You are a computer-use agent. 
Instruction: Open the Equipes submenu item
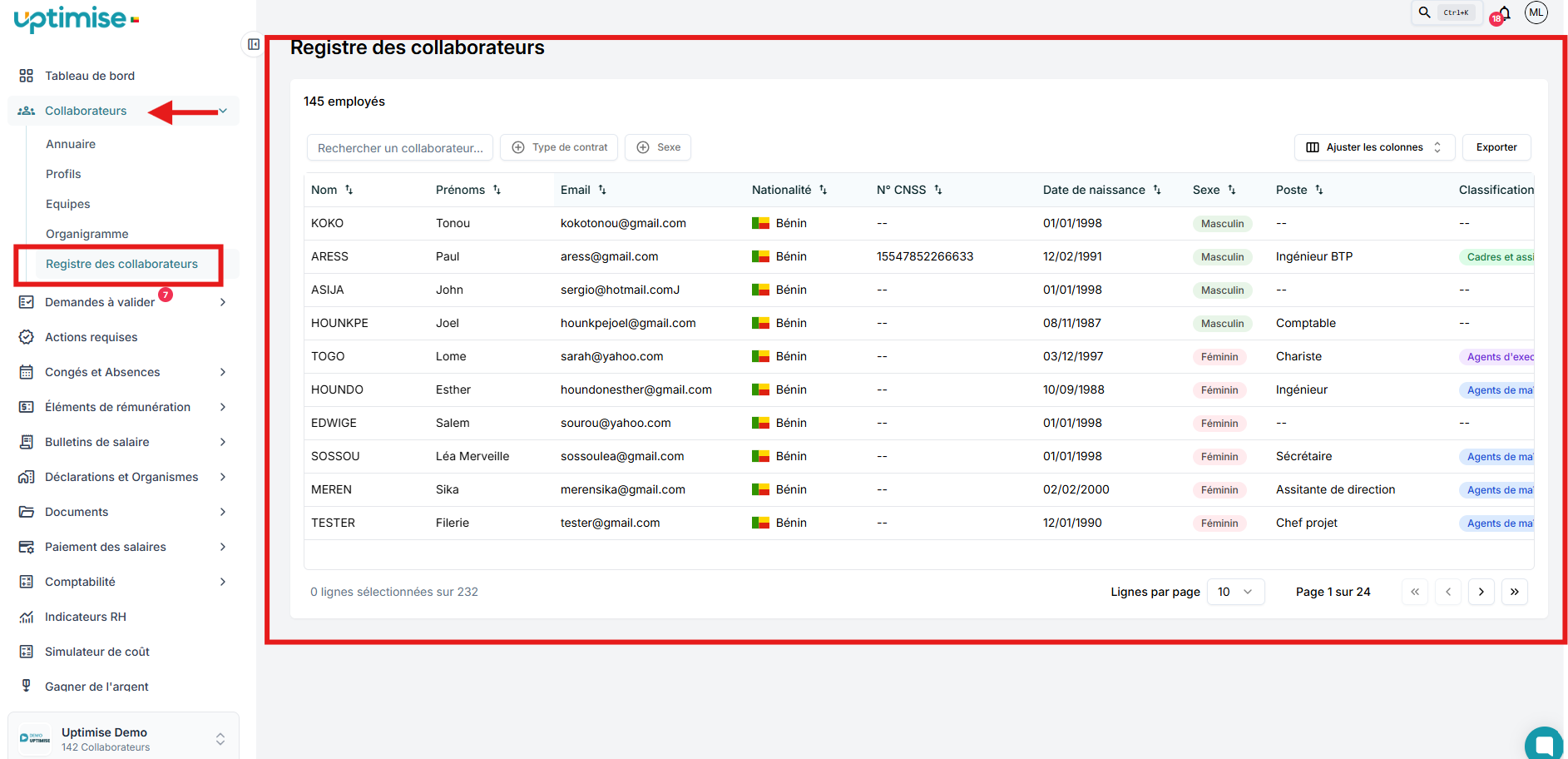pyautogui.click(x=68, y=204)
